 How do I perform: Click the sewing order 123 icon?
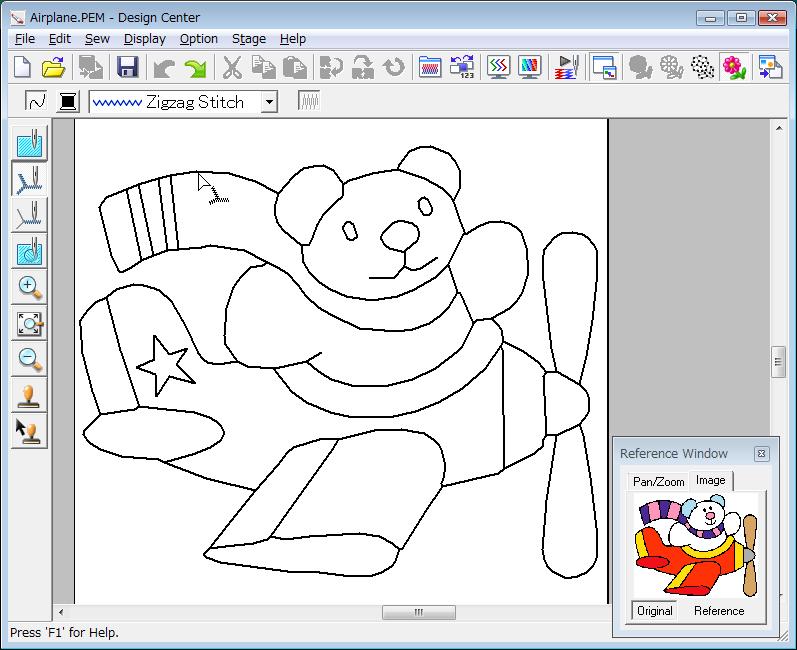[x=462, y=67]
